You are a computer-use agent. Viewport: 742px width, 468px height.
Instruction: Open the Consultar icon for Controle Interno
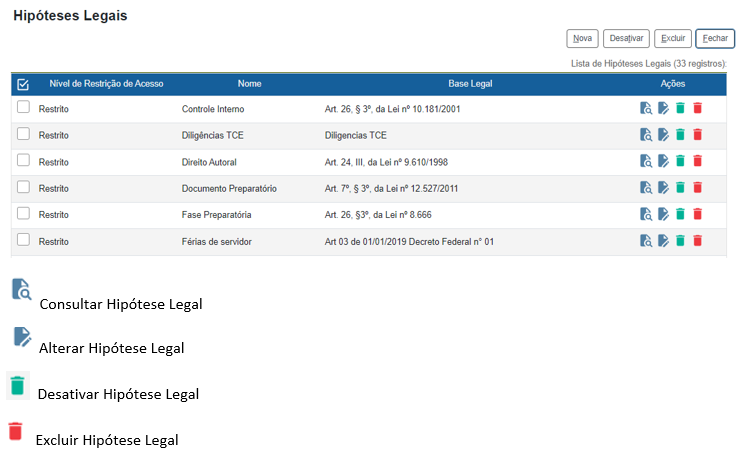pyautogui.click(x=646, y=108)
